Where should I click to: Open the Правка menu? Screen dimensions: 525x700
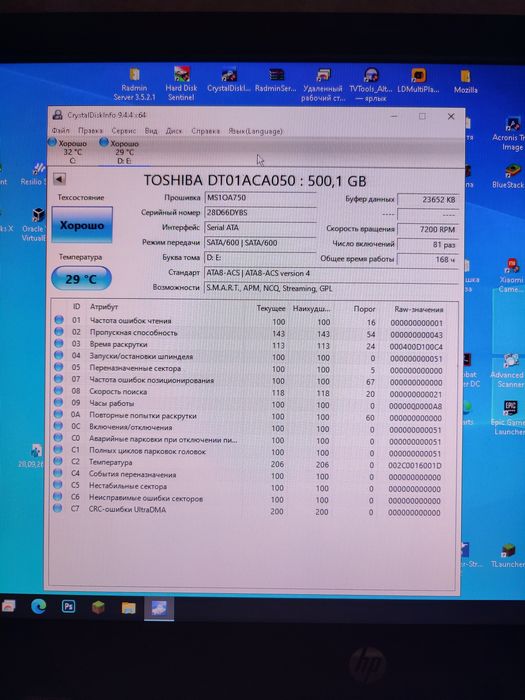click(x=90, y=131)
